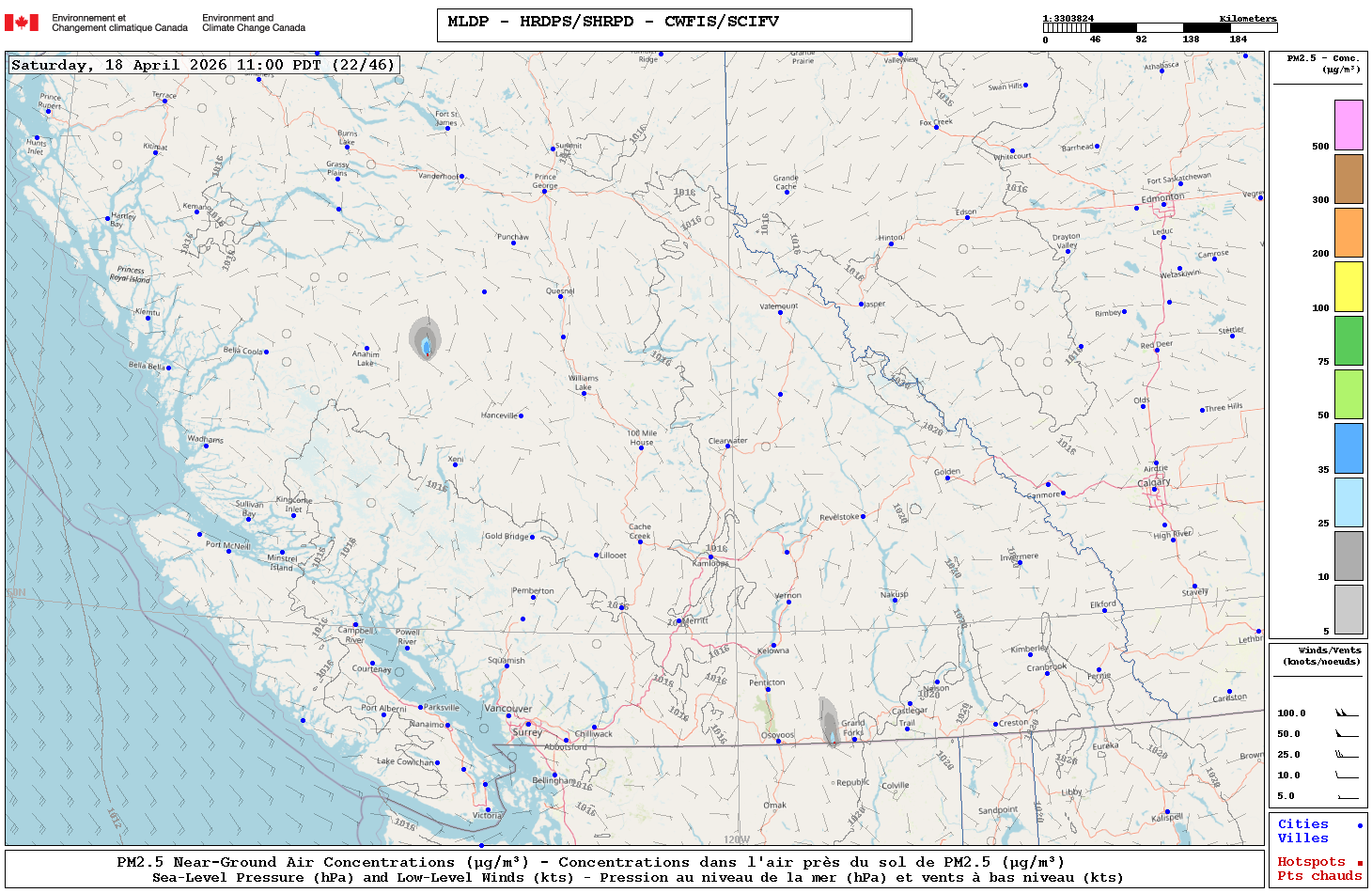
Task: Select the pink 500 µg/m³ legend swatch
Action: (1349, 125)
